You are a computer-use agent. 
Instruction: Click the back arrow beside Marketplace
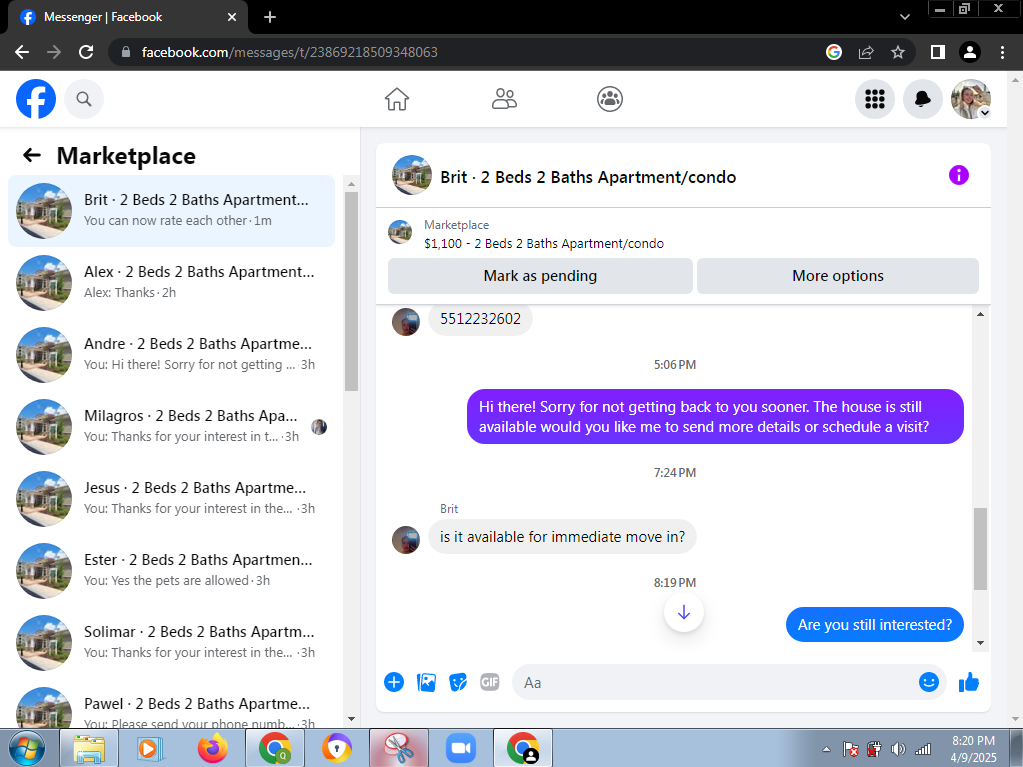coord(31,155)
